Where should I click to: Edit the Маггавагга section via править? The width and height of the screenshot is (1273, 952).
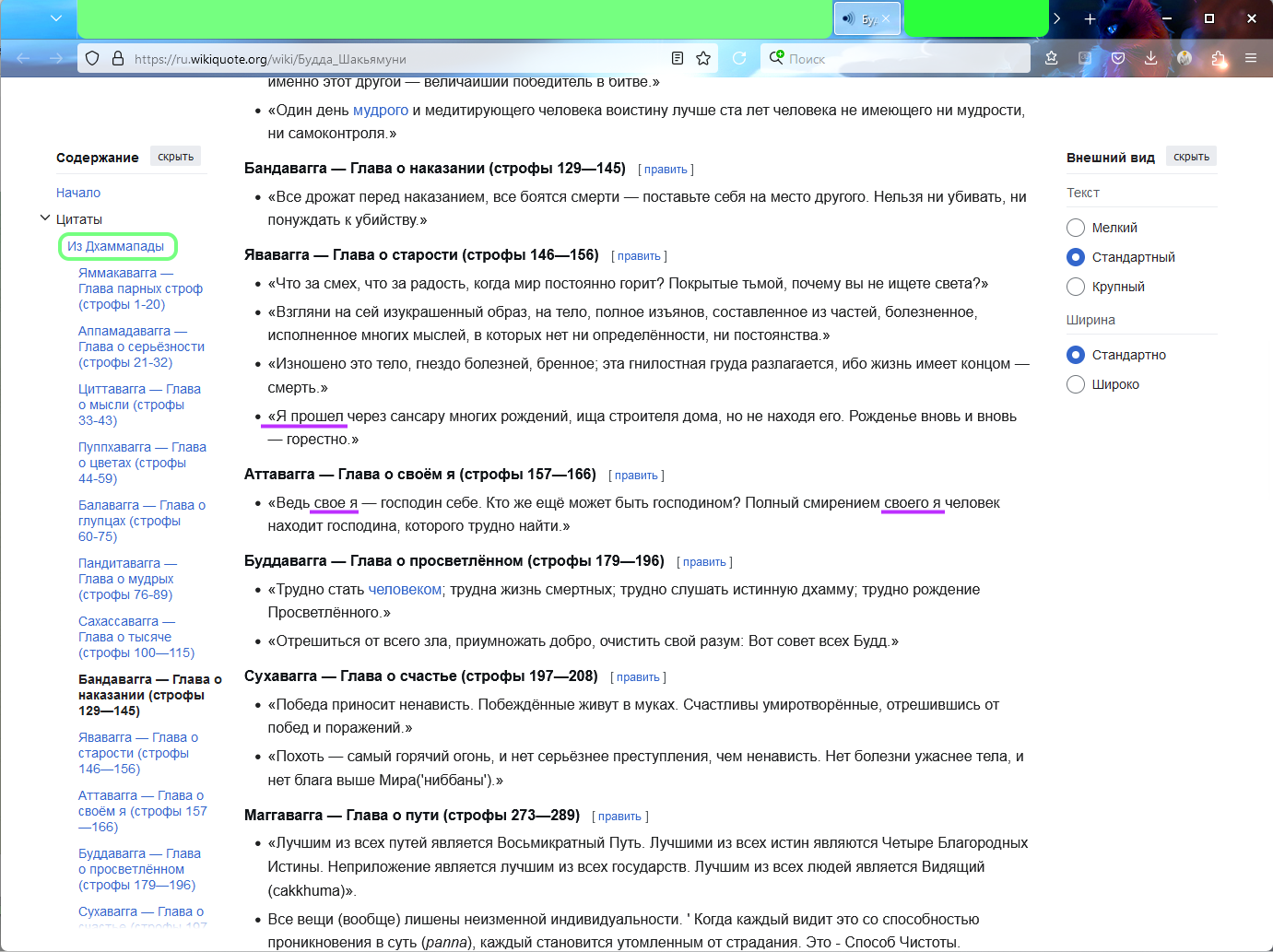click(x=619, y=817)
